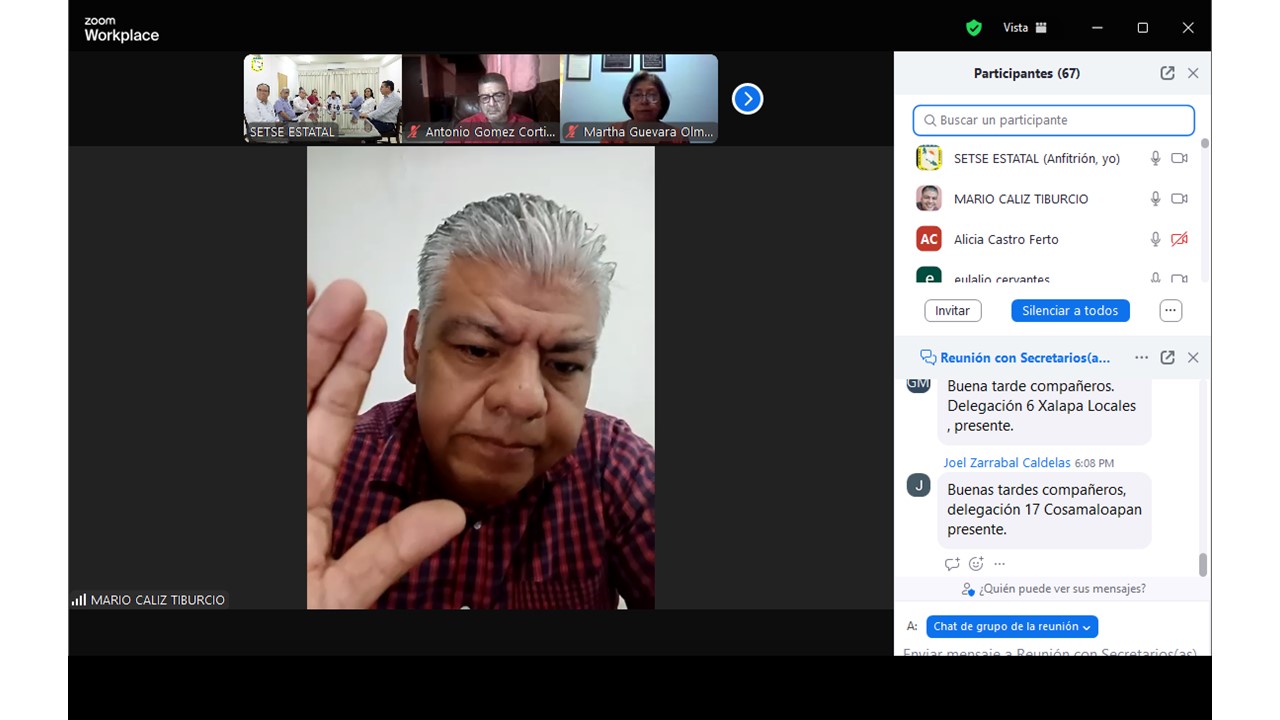Viewport: 1280px width, 720px height.
Task: Select the 'Reunión con Secretarios' chat title
Action: pyautogui.click(x=1024, y=358)
